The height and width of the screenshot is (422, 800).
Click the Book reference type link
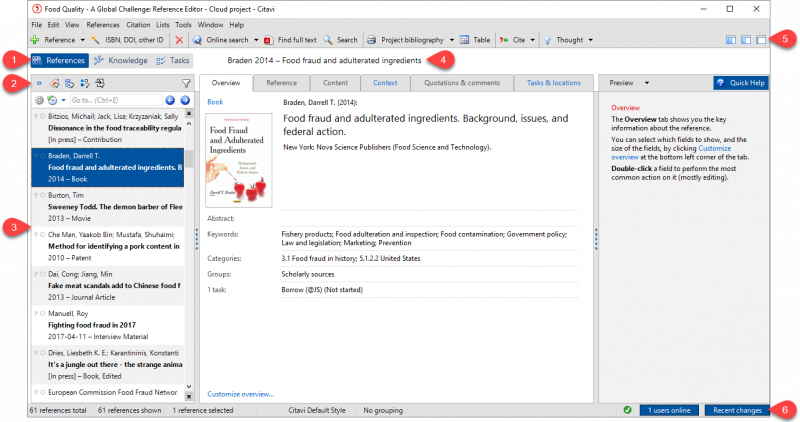(215, 102)
